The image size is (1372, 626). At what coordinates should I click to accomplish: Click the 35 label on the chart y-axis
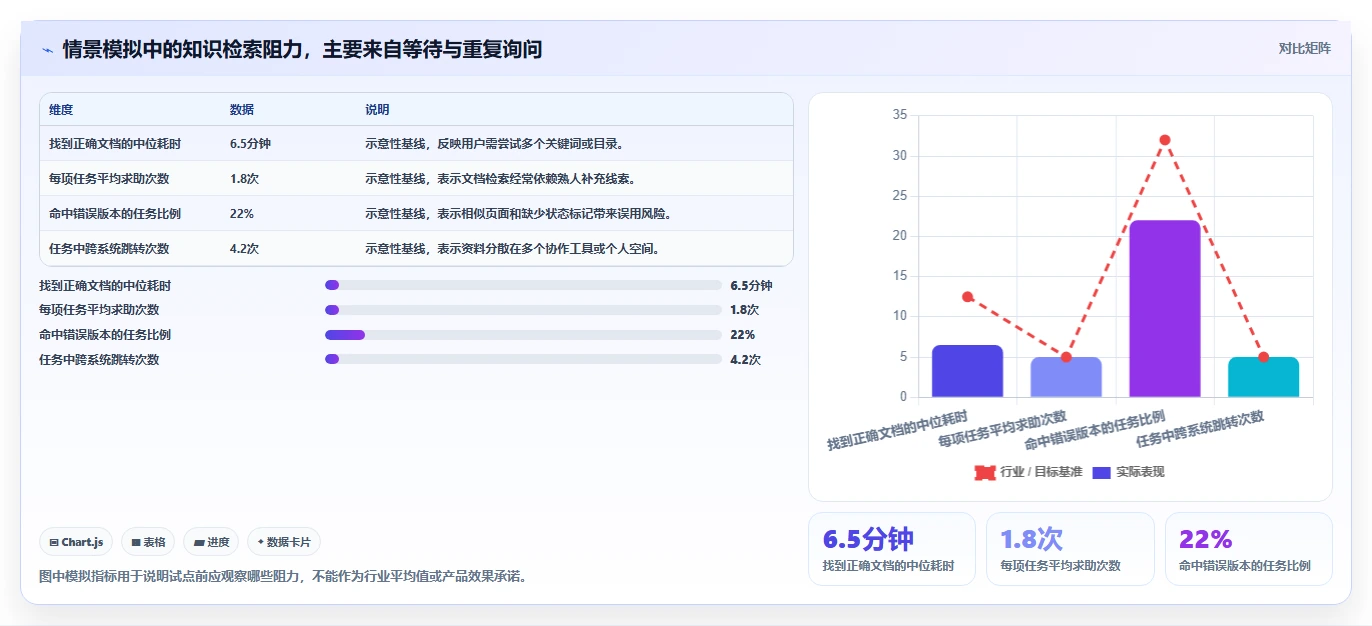click(x=899, y=116)
